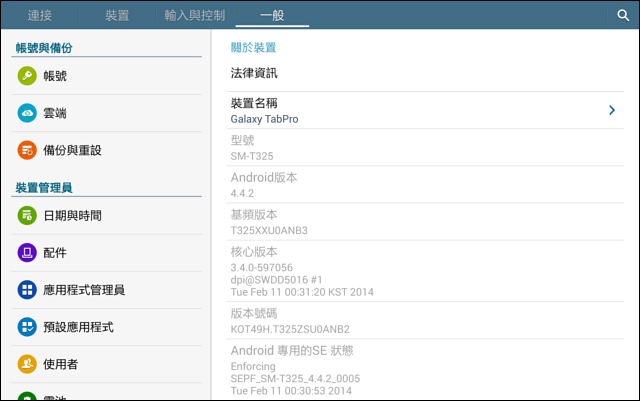
Task: Open 雲端 settings item
Action: click(107, 113)
